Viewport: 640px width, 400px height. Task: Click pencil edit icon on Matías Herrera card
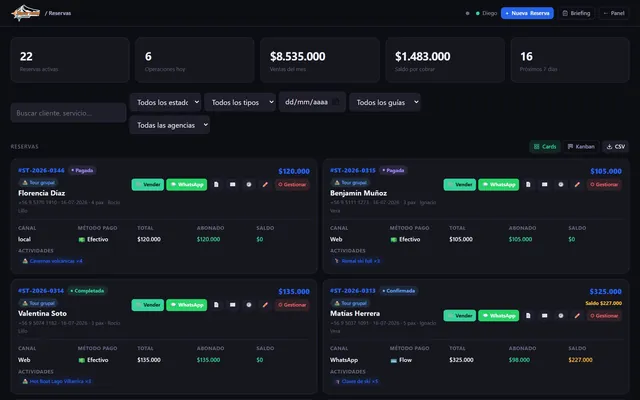[577, 316]
